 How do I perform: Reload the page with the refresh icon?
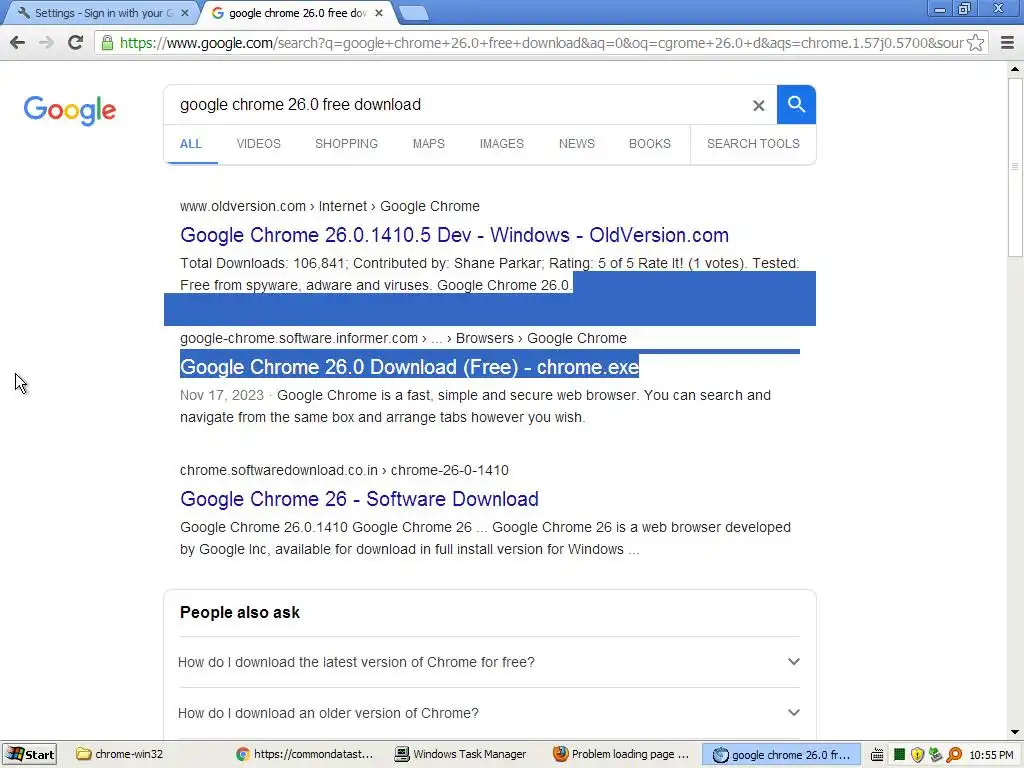[75, 42]
